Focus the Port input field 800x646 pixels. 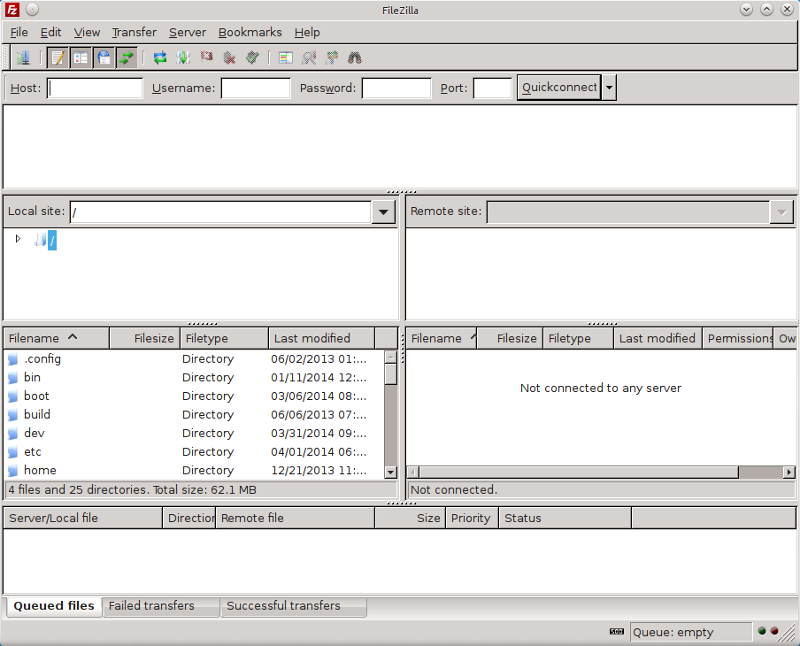pyautogui.click(x=492, y=88)
